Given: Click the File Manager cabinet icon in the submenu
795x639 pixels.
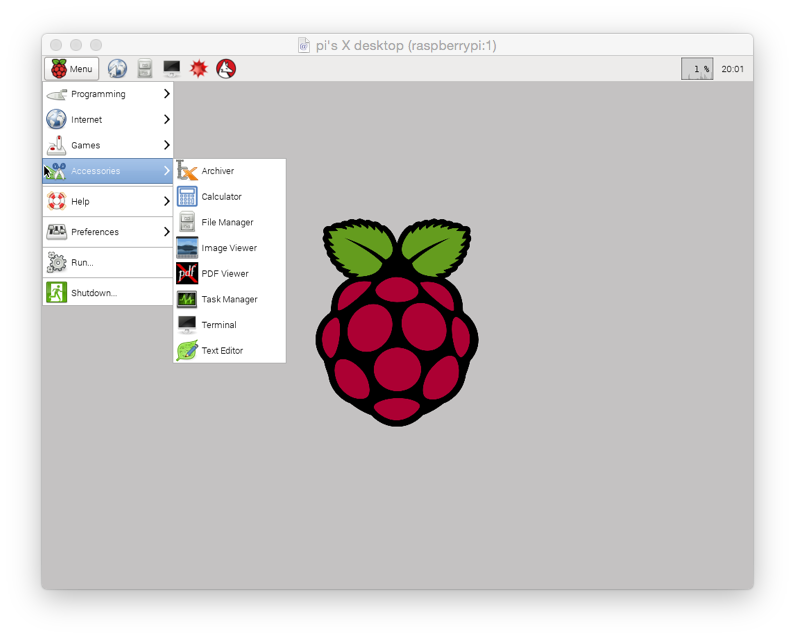Looking at the screenshot, I should tap(187, 222).
